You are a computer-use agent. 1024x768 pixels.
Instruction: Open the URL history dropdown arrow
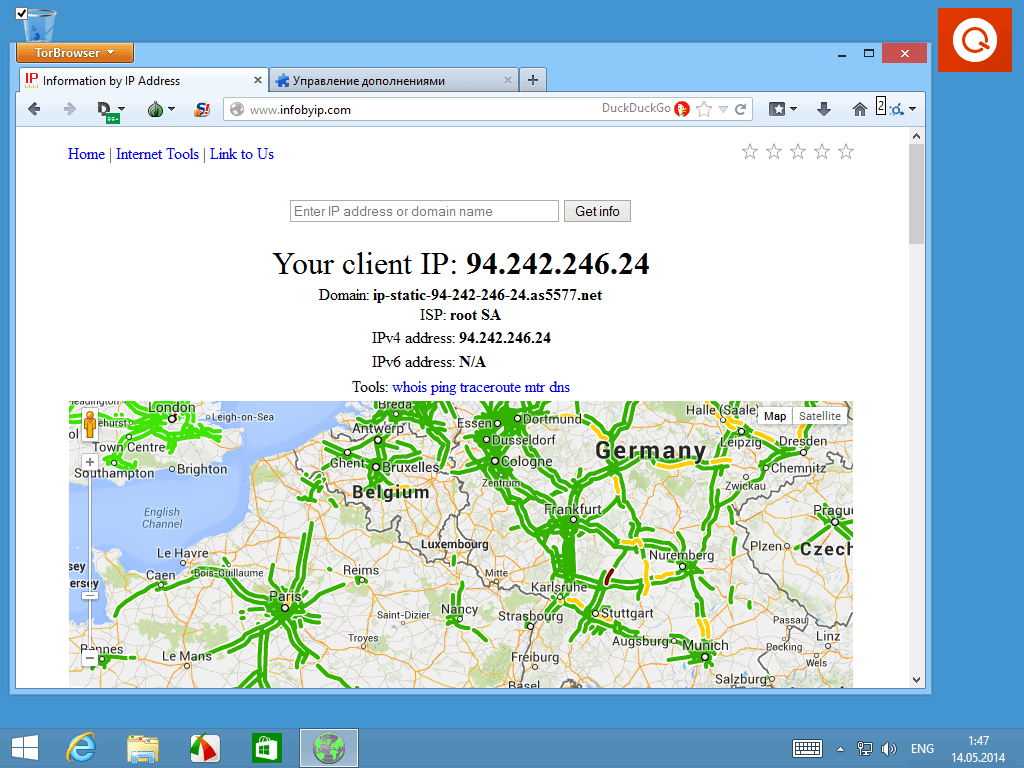[723, 109]
